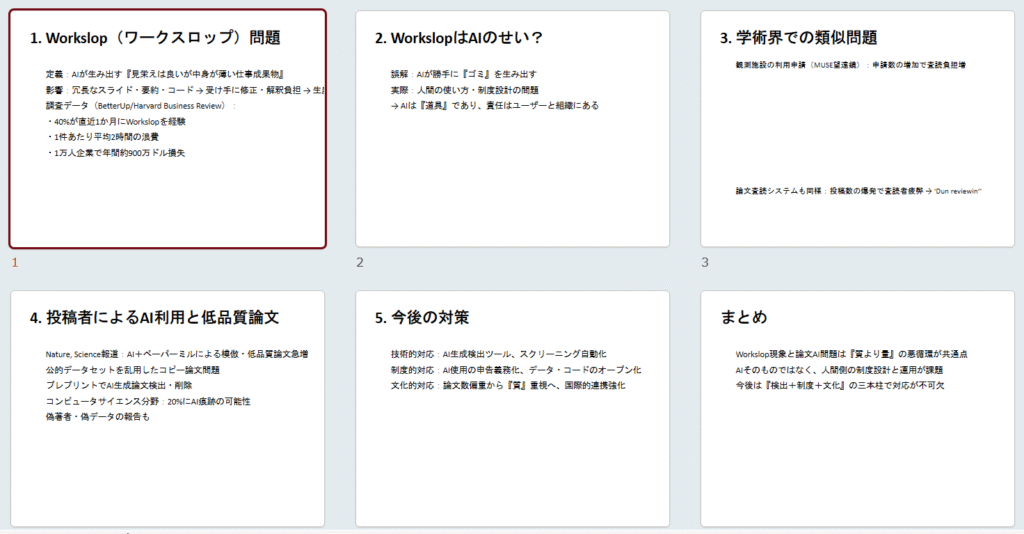Viewport: 1024px width, 534px height.
Task: Click slide number 3 label below thumbnail
Action: click(x=705, y=263)
